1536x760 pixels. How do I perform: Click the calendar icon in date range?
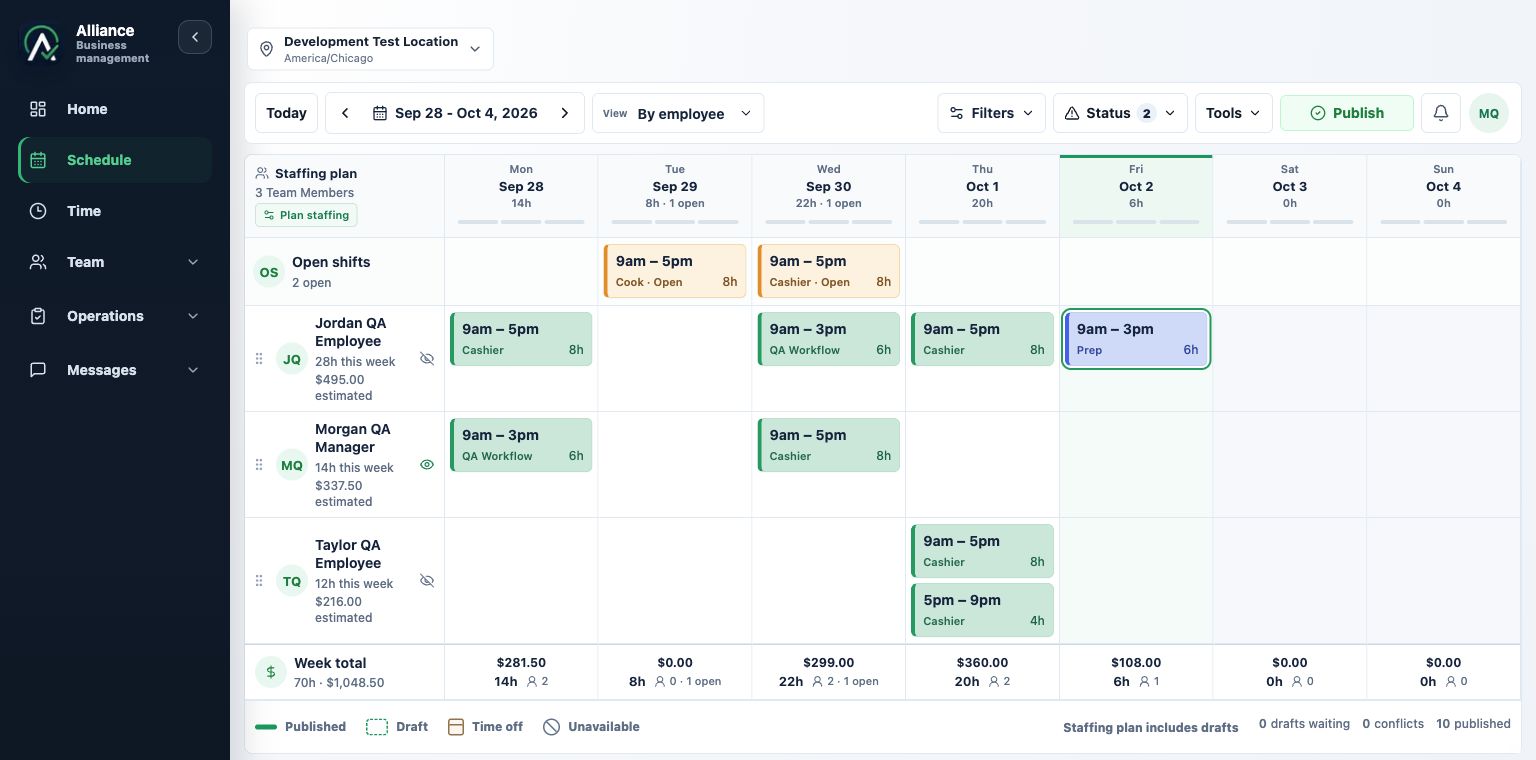point(380,113)
